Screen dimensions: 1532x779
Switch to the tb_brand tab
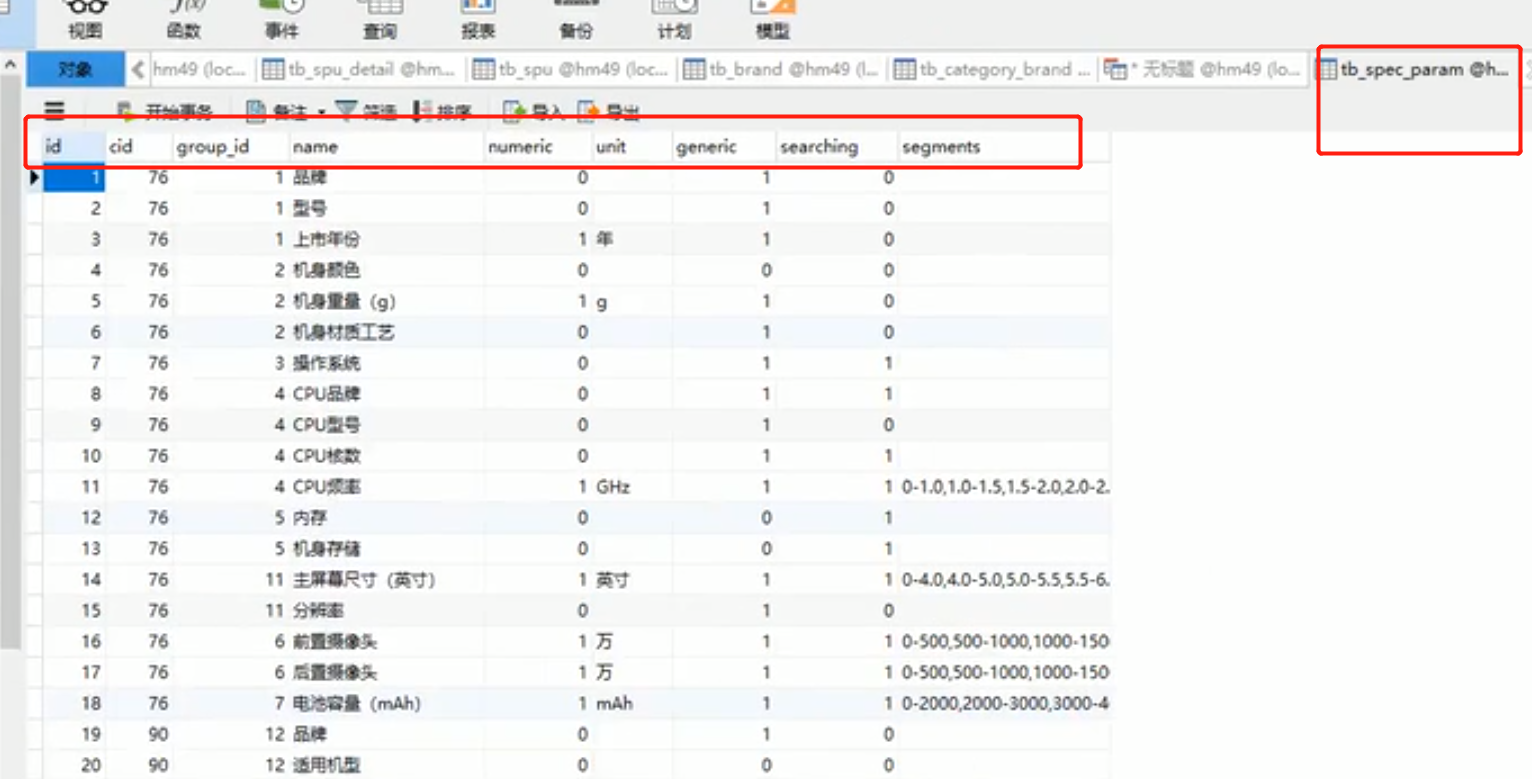pos(782,69)
